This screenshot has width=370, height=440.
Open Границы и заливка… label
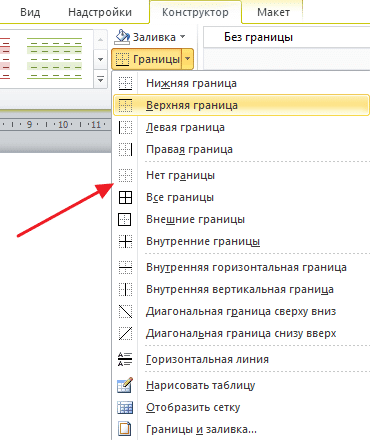point(201,429)
